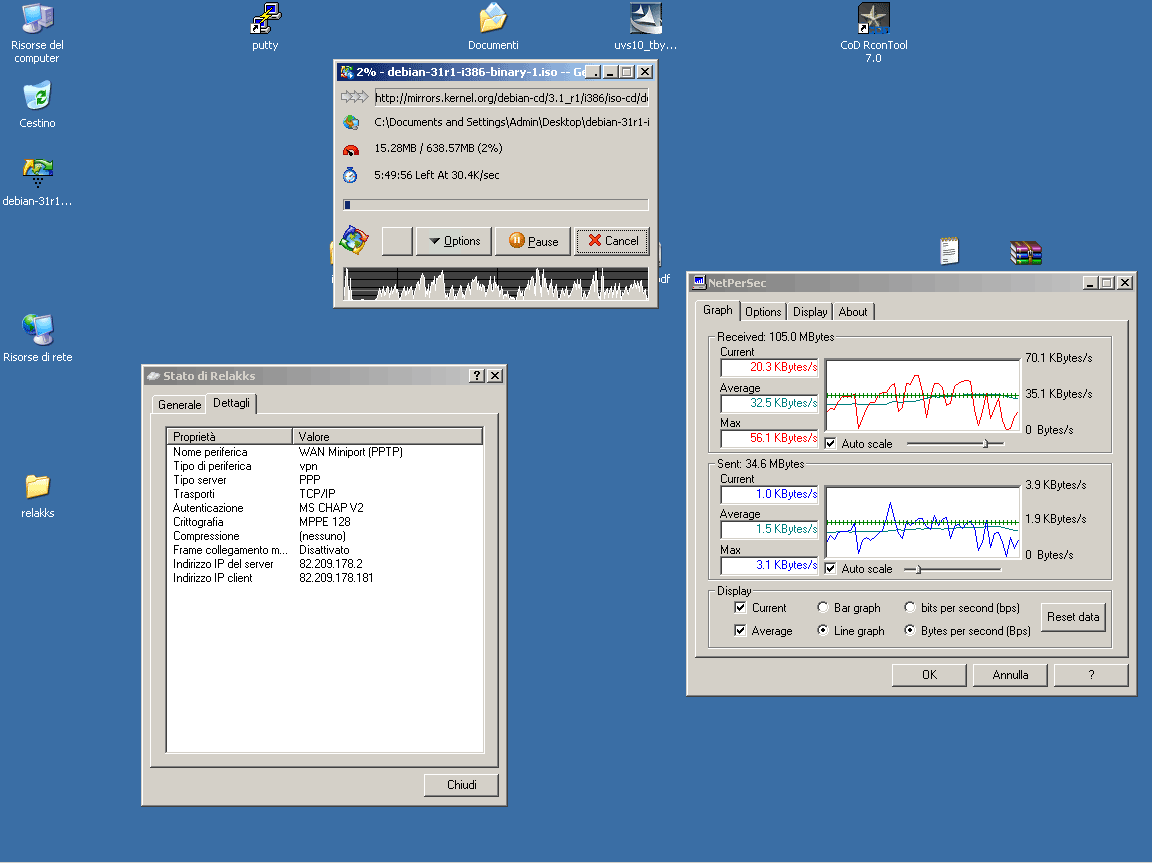Select the Bar graph radio button
Screen dimensions: 1152x864
[x=823, y=608]
